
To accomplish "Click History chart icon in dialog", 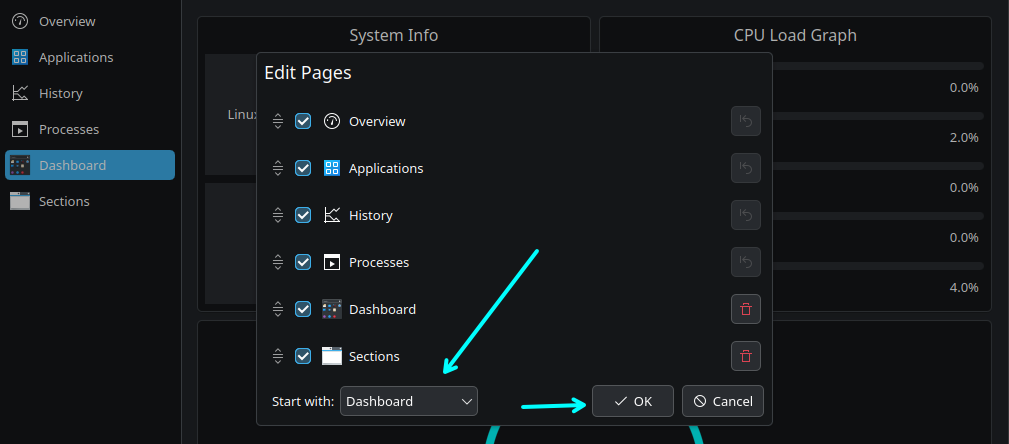I will click(x=331, y=215).
